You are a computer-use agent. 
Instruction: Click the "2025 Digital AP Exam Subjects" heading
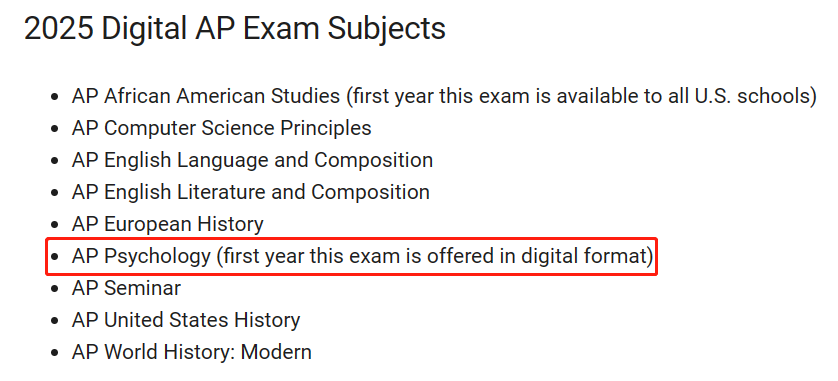point(235,28)
